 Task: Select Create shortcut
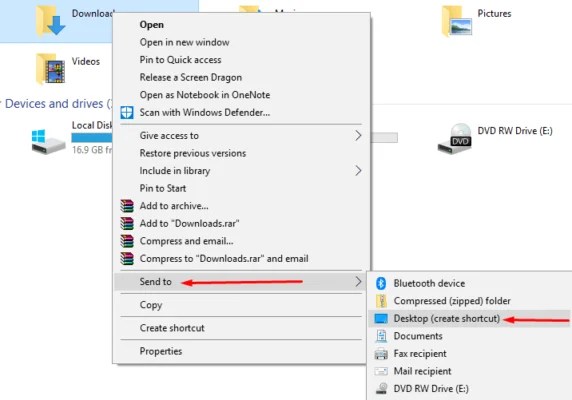point(241,328)
